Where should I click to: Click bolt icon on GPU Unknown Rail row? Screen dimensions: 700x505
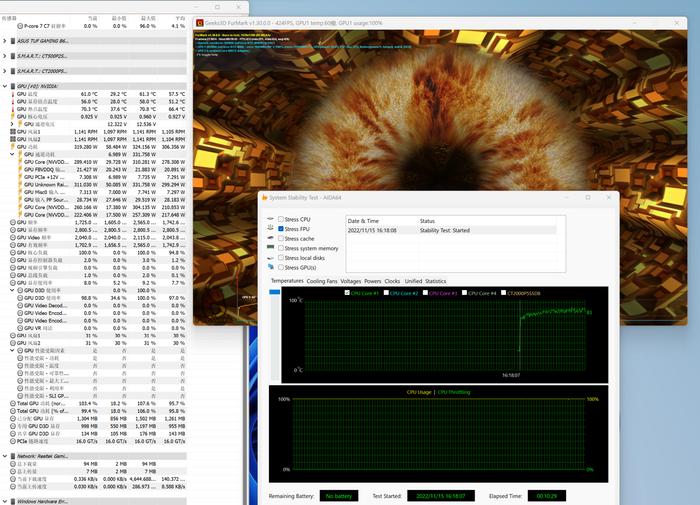tap(20, 185)
